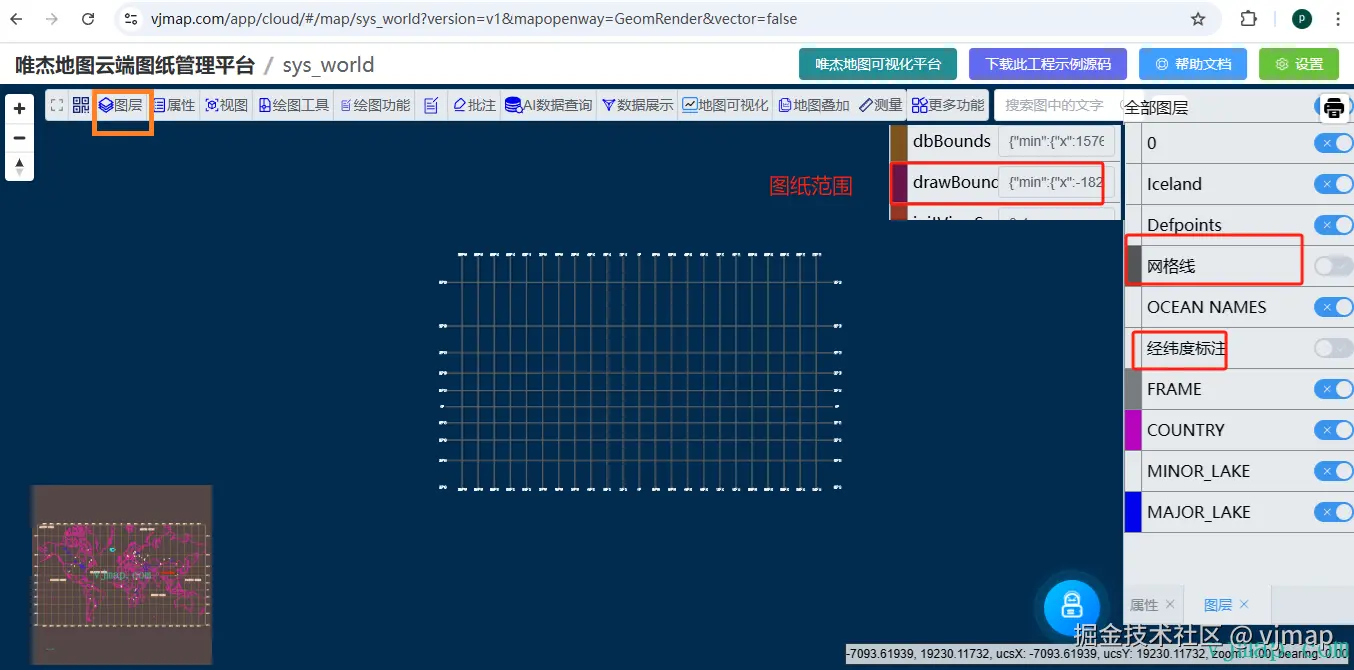Open the browser profile avatar
Screen dimensions: 1354x670
click(1301, 19)
